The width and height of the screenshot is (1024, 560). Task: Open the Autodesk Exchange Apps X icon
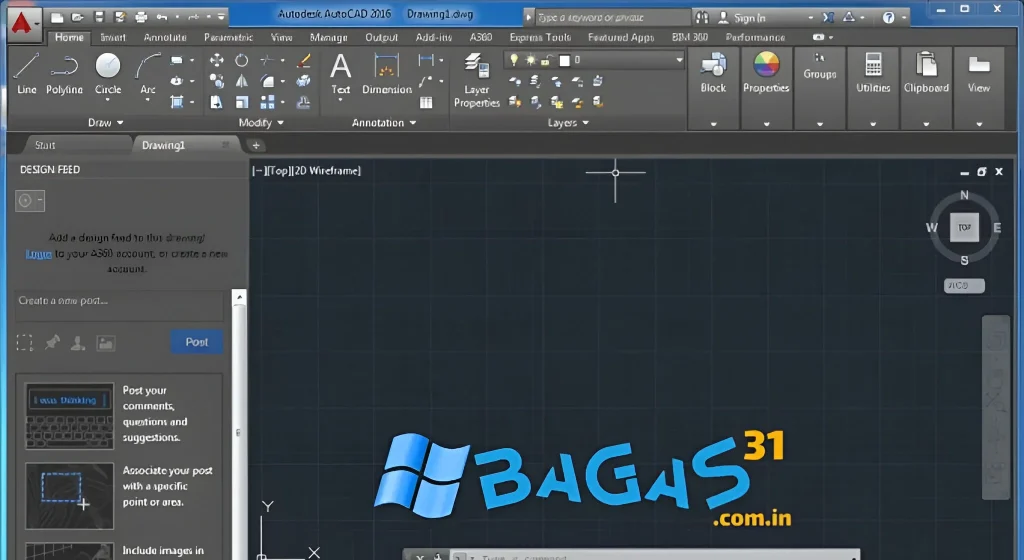(828, 18)
